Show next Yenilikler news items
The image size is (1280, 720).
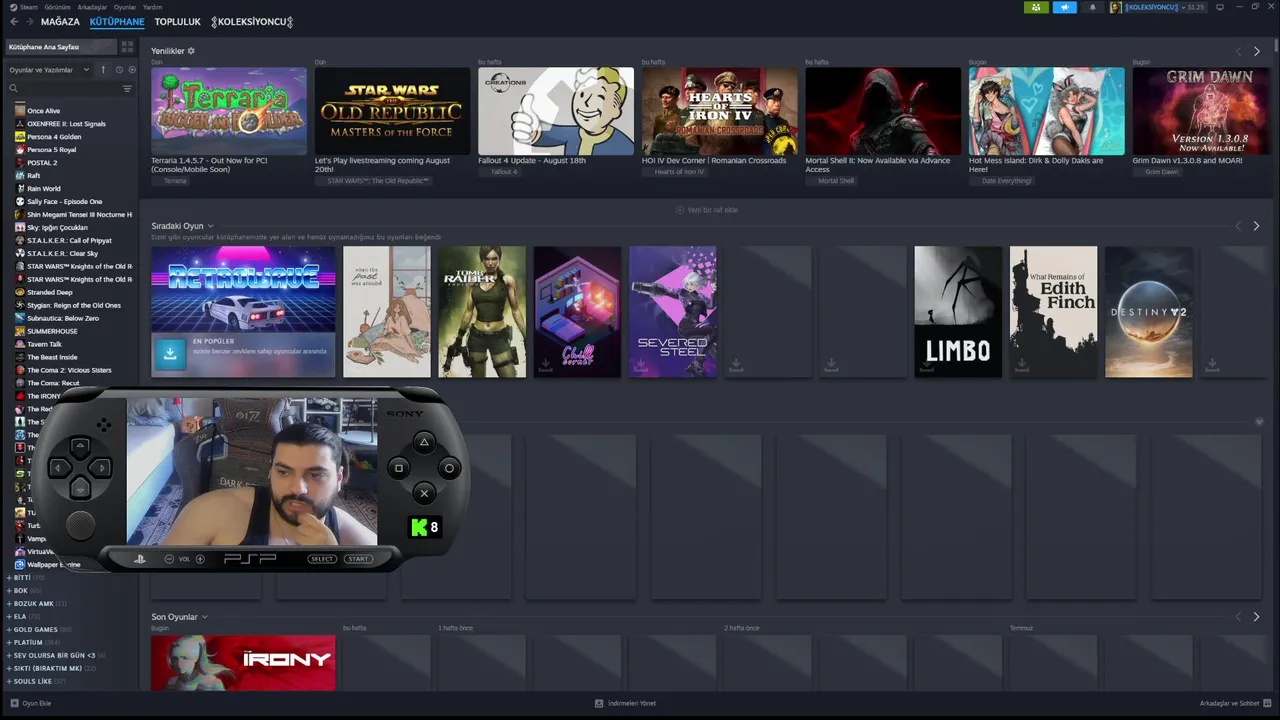coord(1257,51)
